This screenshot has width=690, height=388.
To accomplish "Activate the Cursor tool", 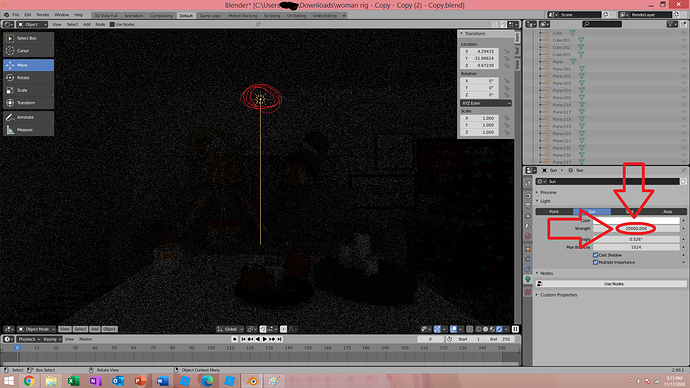I will [28, 51].
